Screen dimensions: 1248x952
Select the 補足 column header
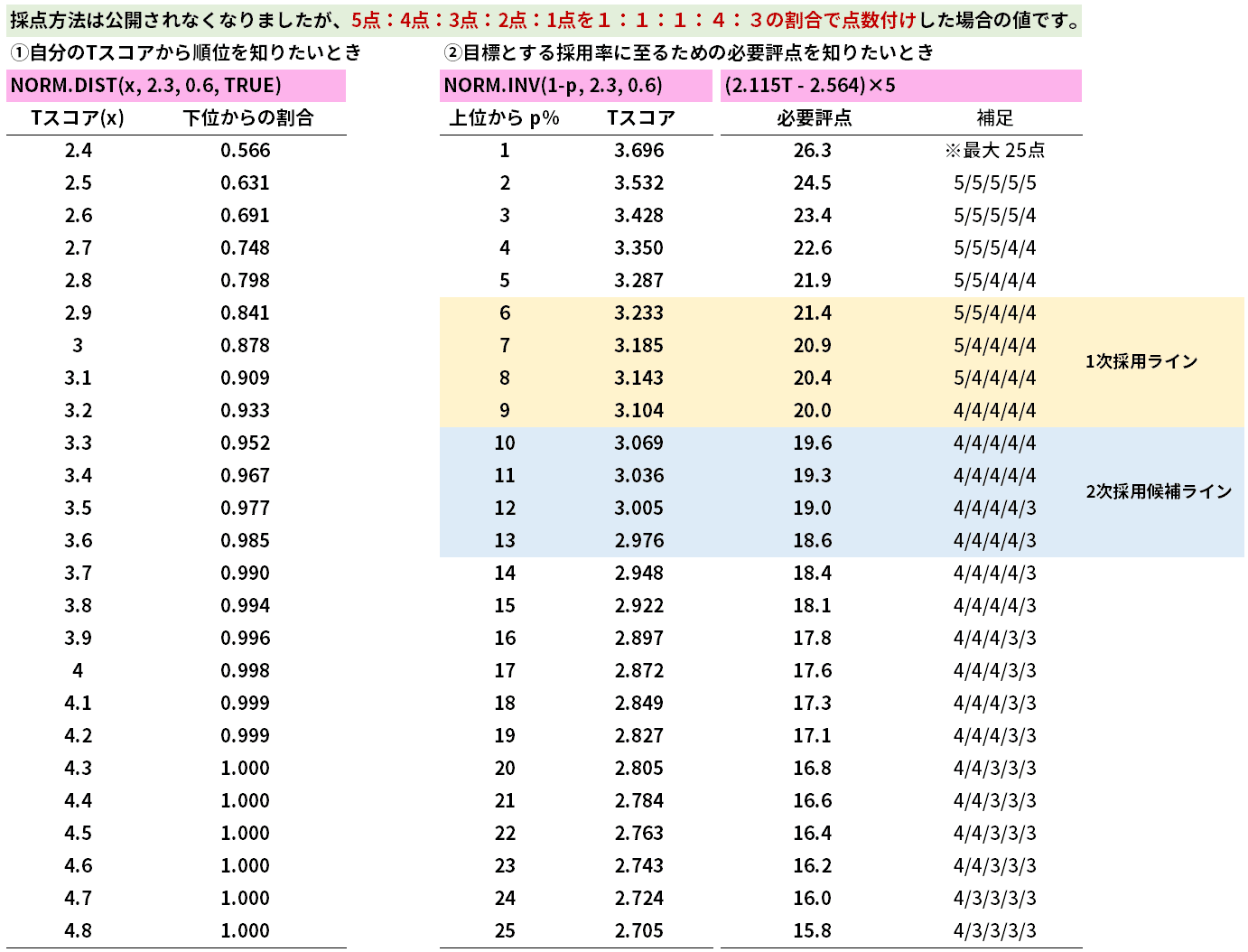tap(994, 118)
